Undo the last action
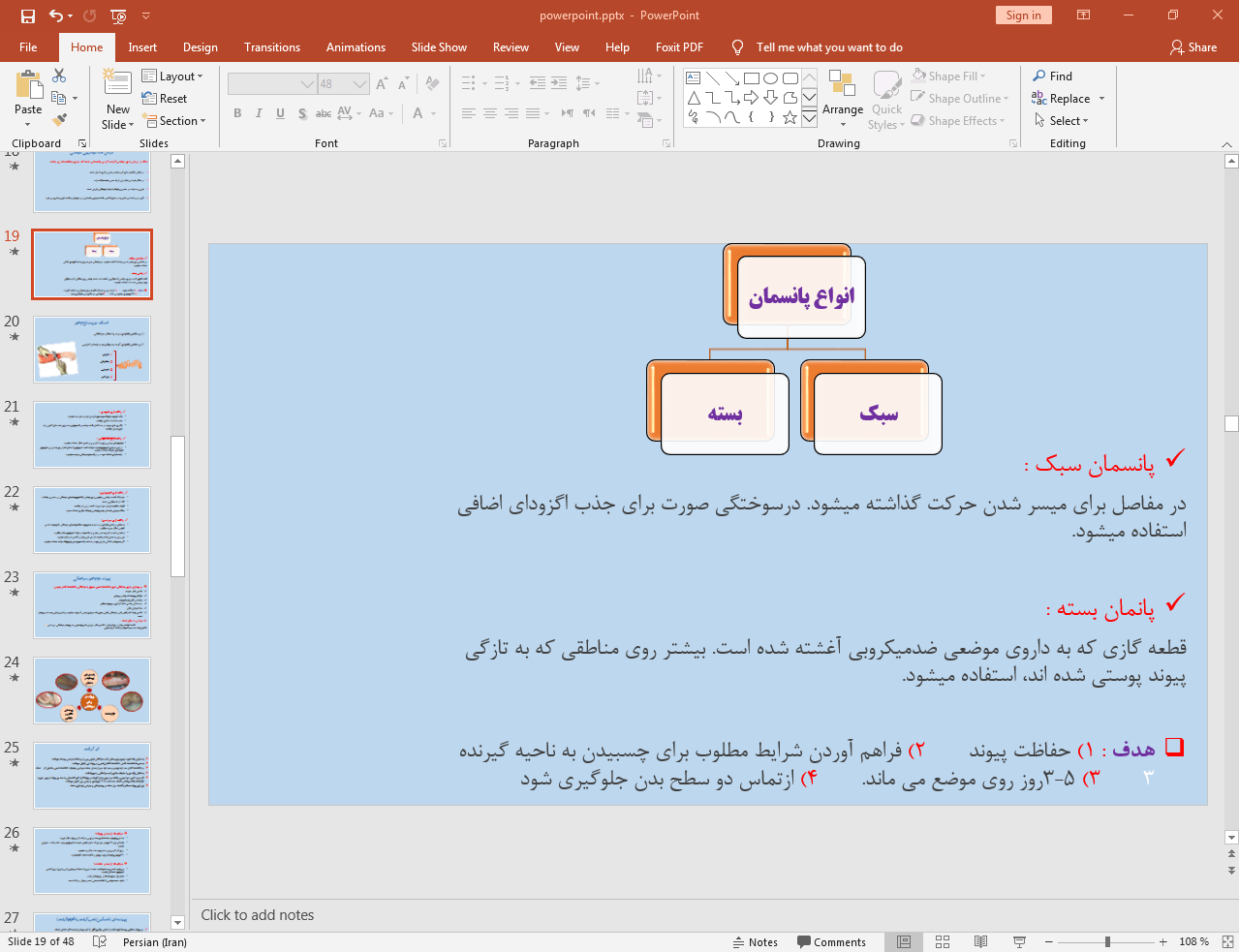 pyautogui.click(x=56, y=15)
